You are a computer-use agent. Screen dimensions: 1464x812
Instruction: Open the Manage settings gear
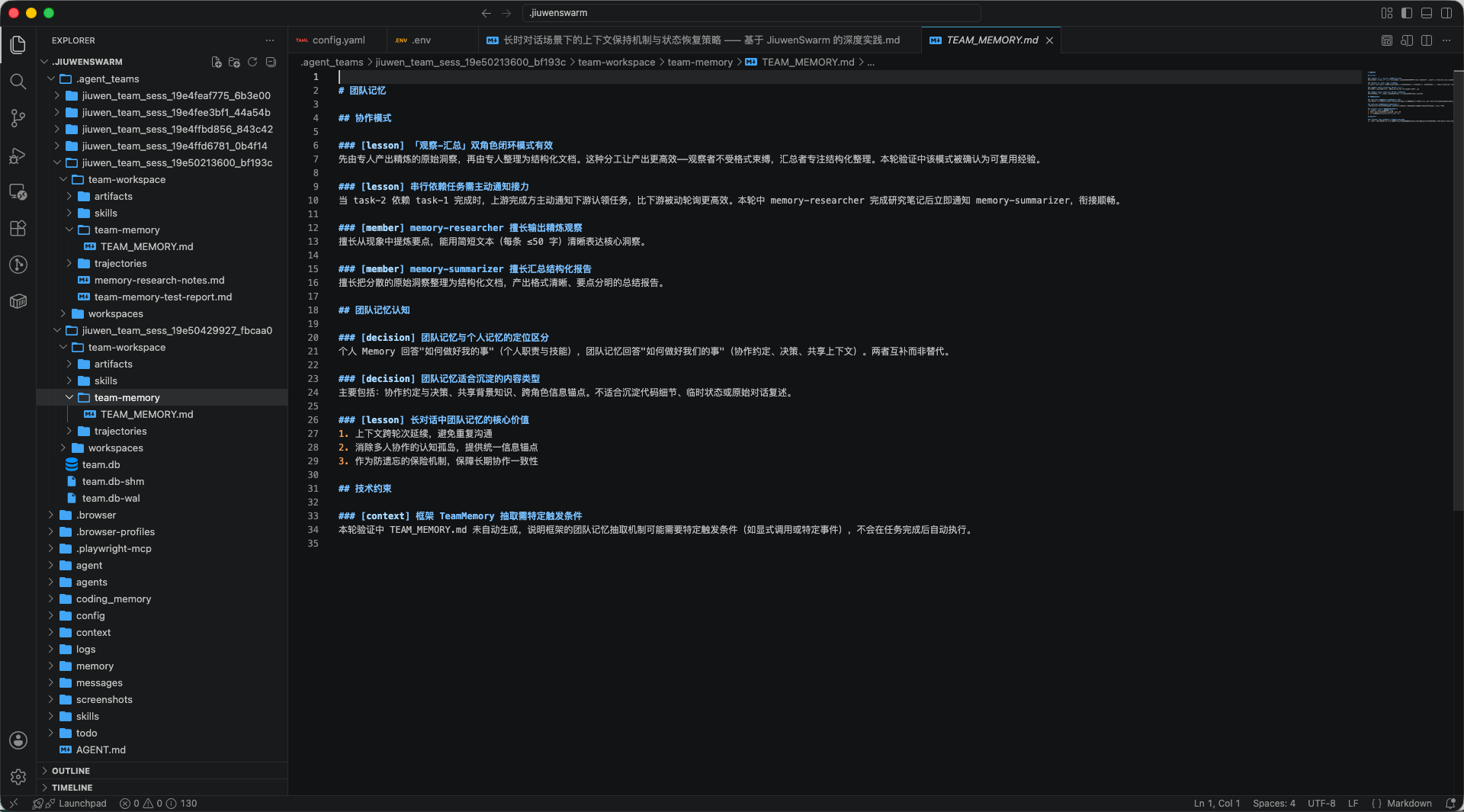18,777
